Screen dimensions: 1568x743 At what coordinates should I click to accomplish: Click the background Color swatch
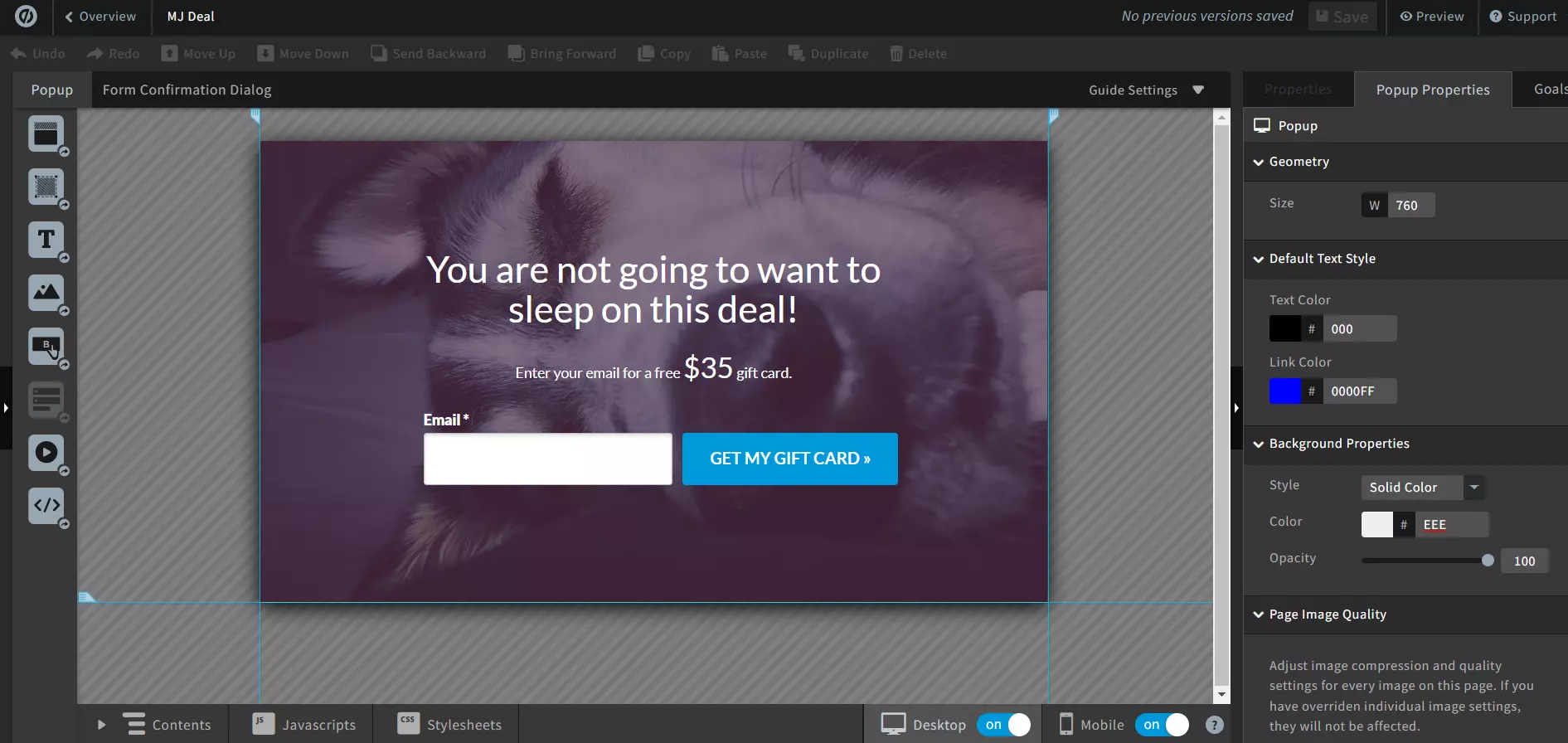click(1377, 524)
